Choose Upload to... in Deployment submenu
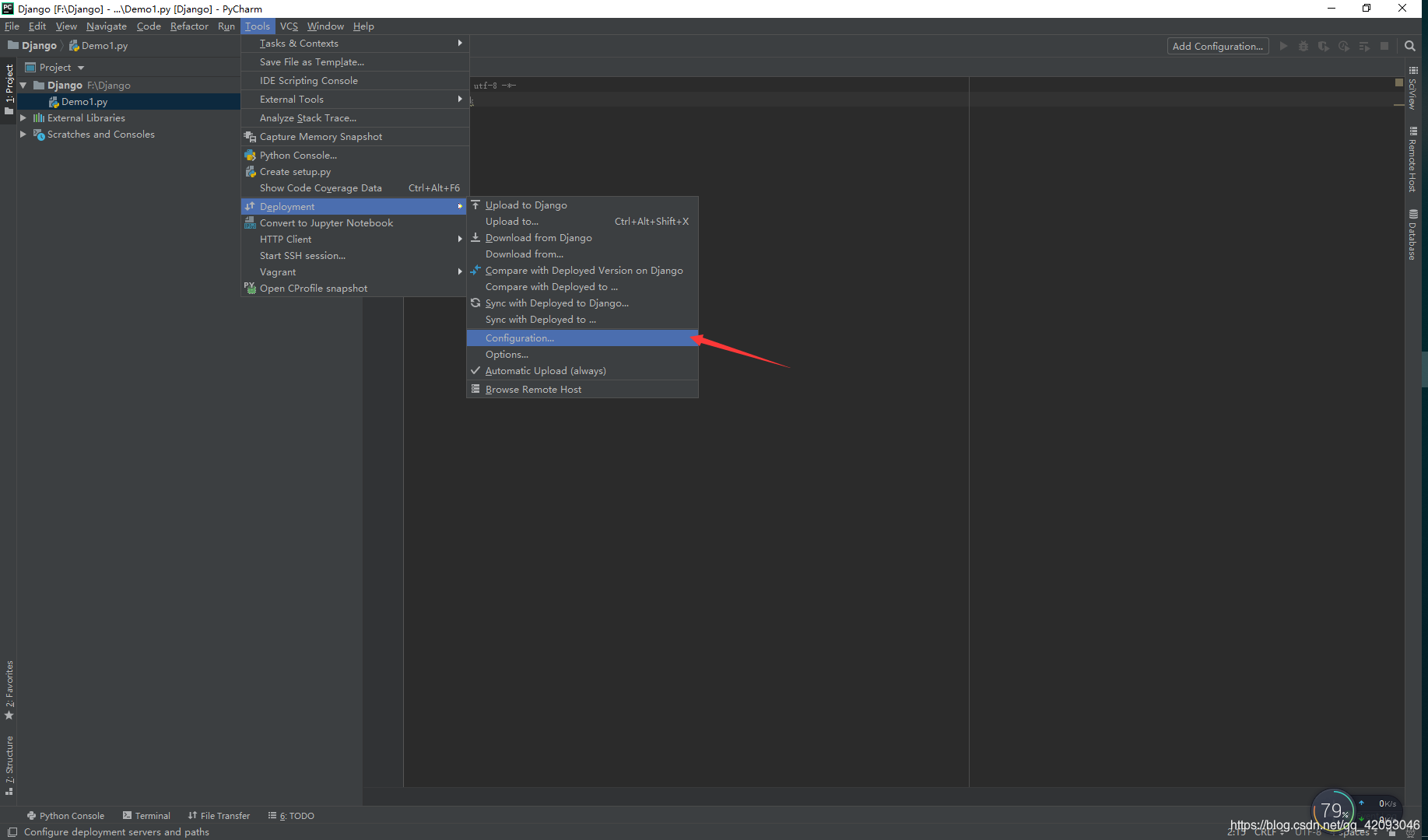The height and width of the screenshot is (840, 1428). (582, 222)
